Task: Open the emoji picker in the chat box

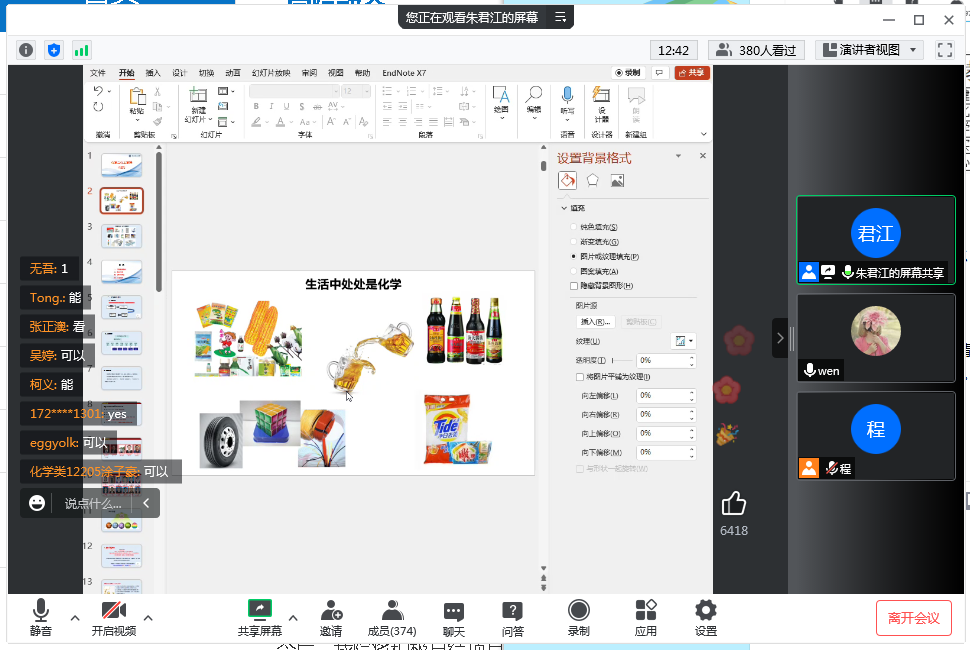Action: [37, 503]
